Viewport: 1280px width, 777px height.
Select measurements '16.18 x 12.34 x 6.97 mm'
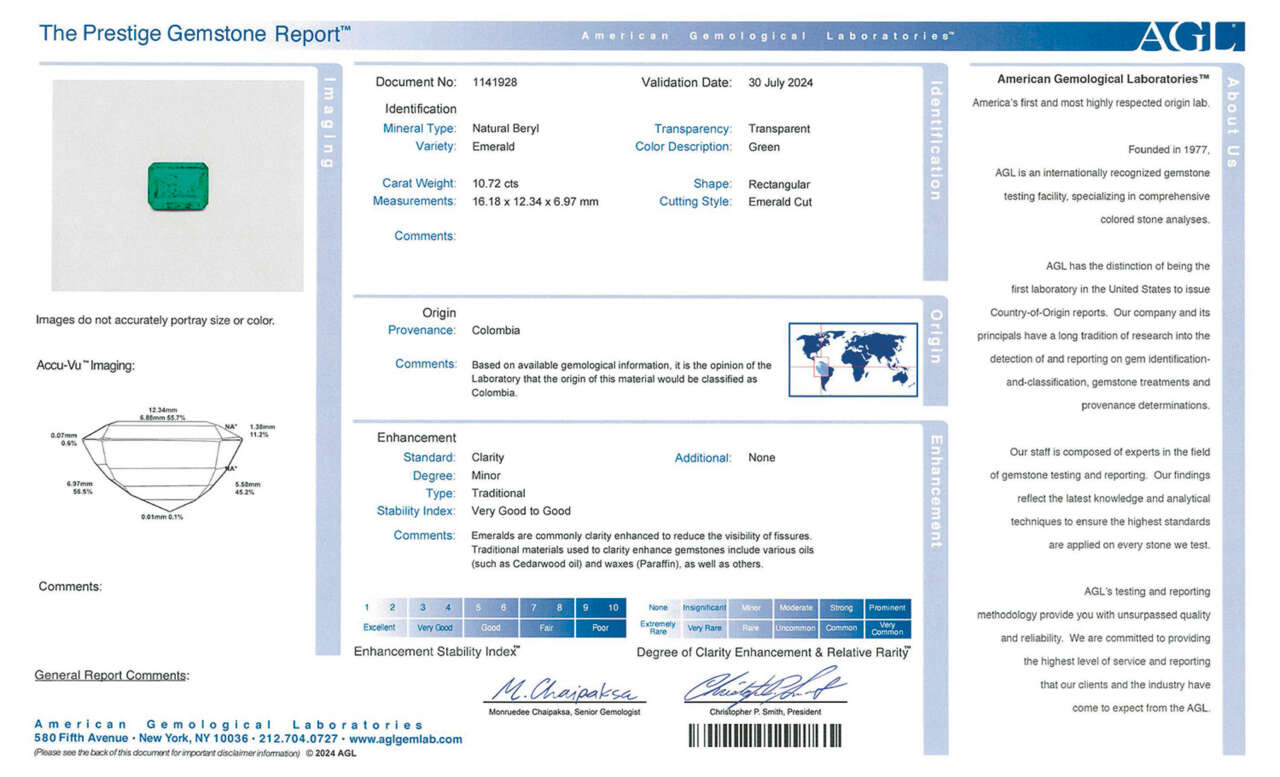tap(535, 201)
